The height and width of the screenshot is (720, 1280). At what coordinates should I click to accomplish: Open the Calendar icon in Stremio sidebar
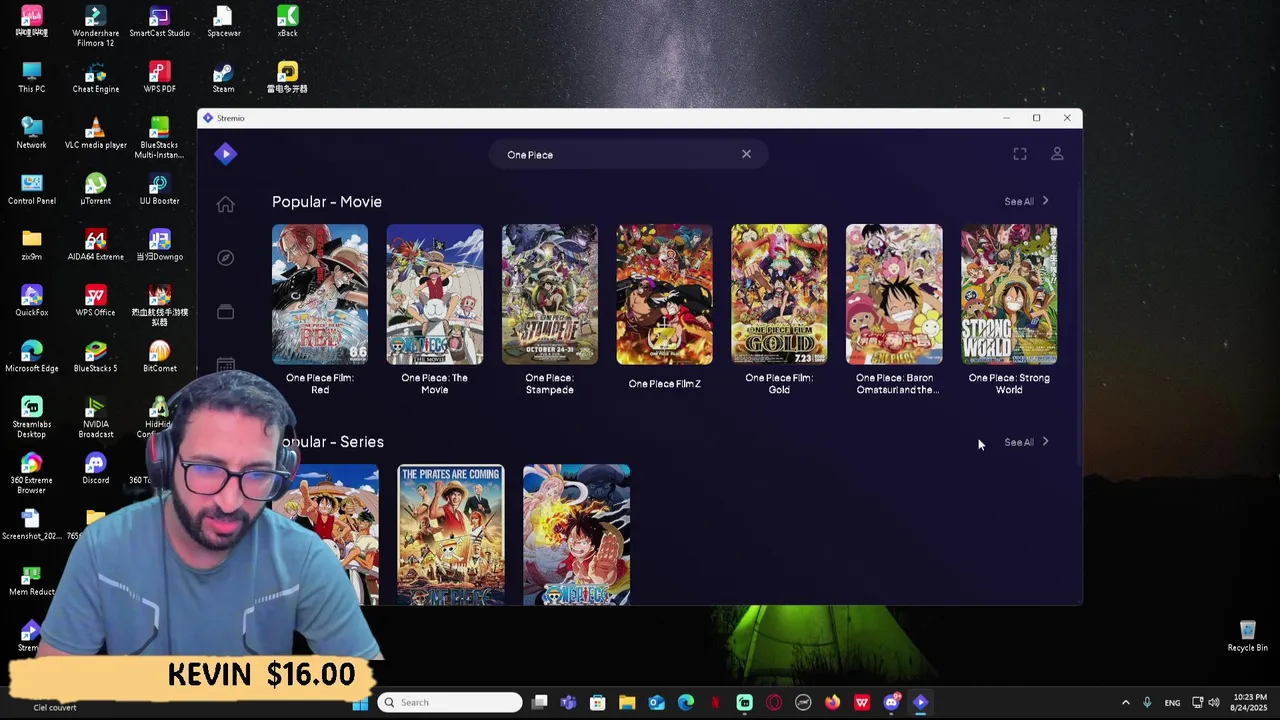coord(225,365)
